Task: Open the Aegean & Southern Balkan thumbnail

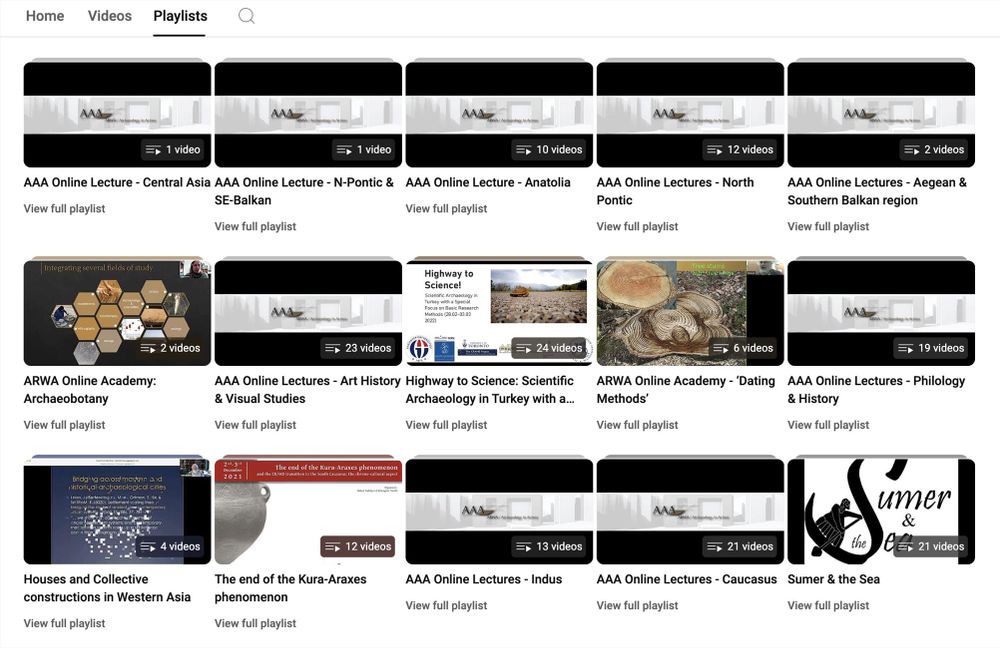Action: click(x=881, y=114)
